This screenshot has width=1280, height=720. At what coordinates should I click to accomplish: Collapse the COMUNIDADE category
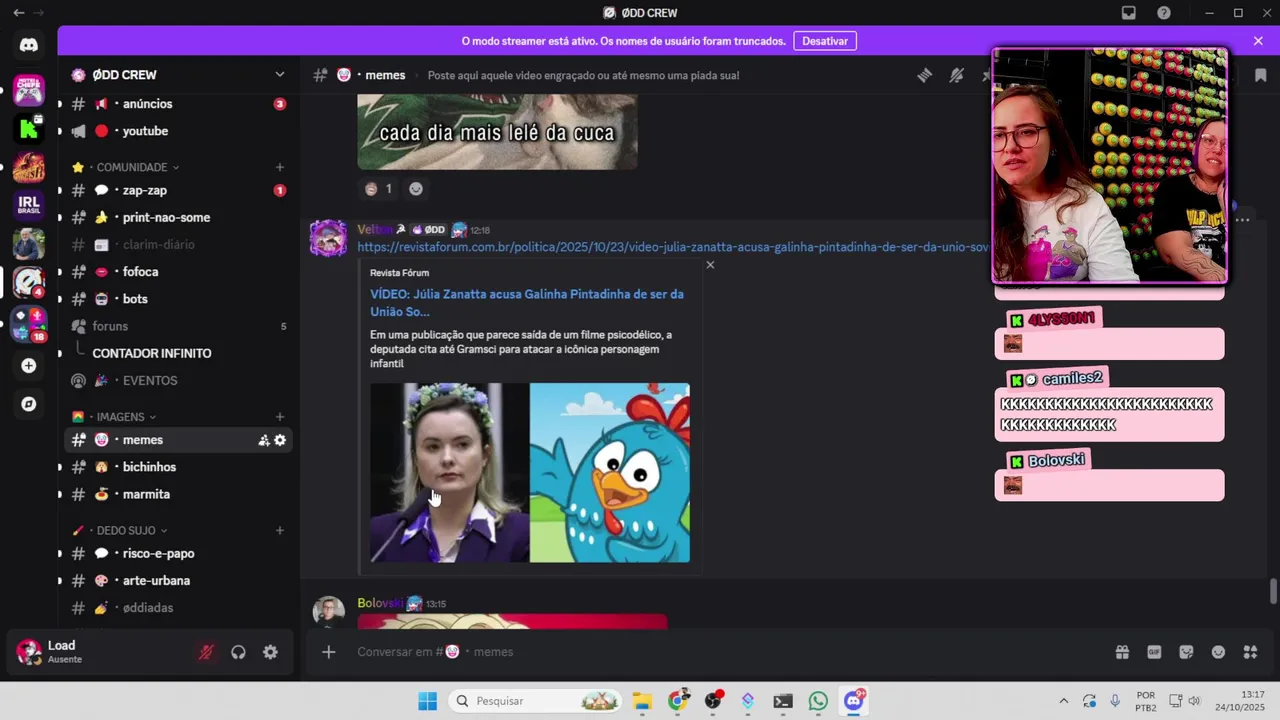132,167
